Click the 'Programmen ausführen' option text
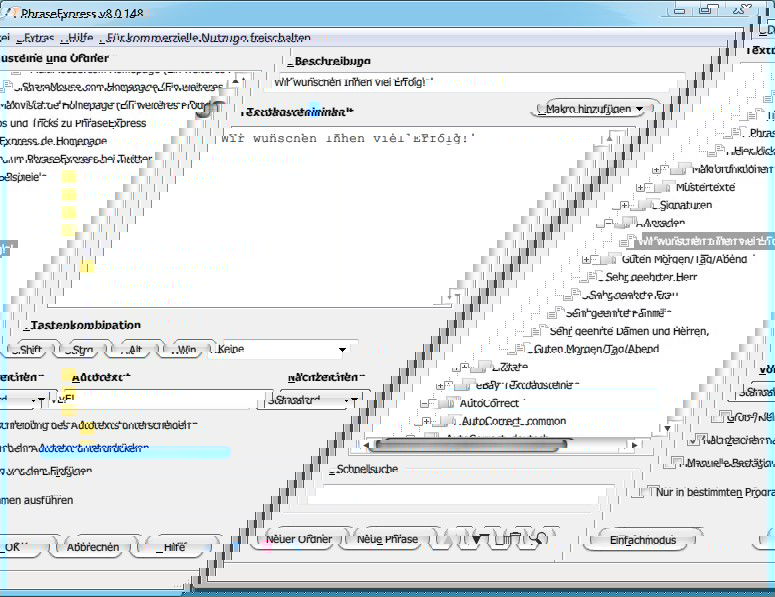Viewport: 775px width, 597px height. (x=37, y=500)
